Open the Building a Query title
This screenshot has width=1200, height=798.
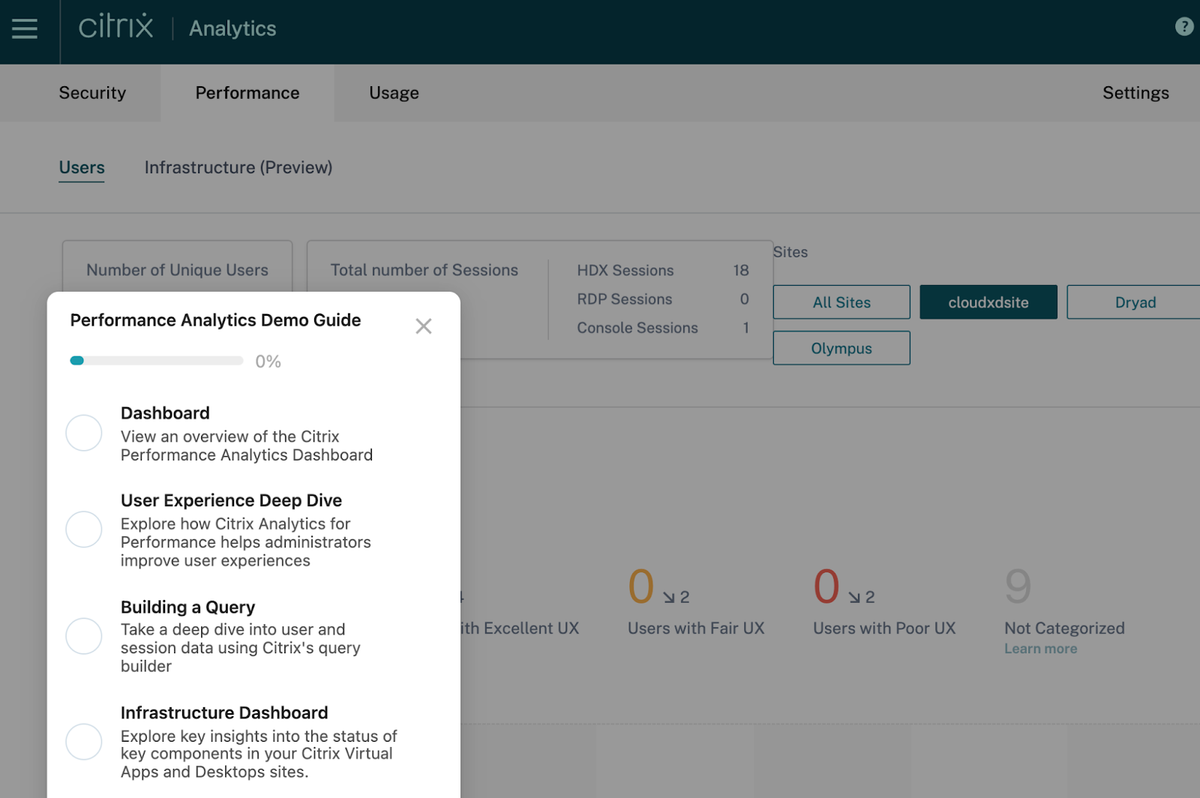pos(188,607)
